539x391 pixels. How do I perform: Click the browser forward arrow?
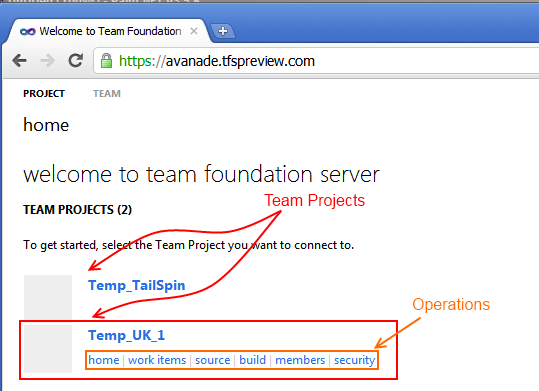[47, 61]
